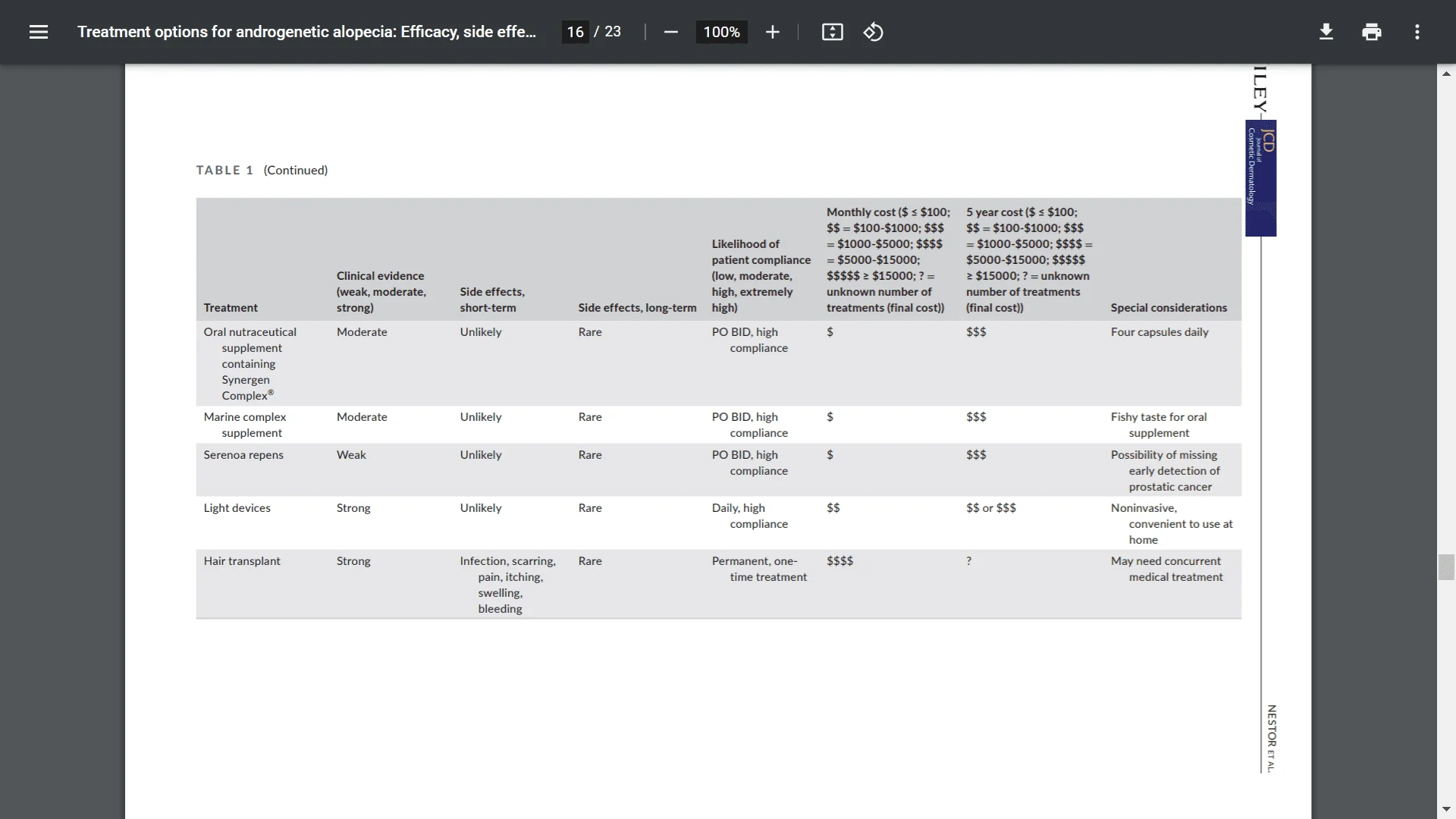Click 'Fishy taste for oral supplement' cell
The image size is (1456, 819).
tap(1159, 425)
